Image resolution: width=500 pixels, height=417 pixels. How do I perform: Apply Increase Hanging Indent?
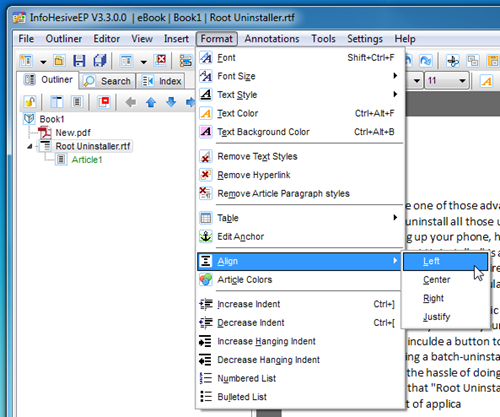point(300,341)
